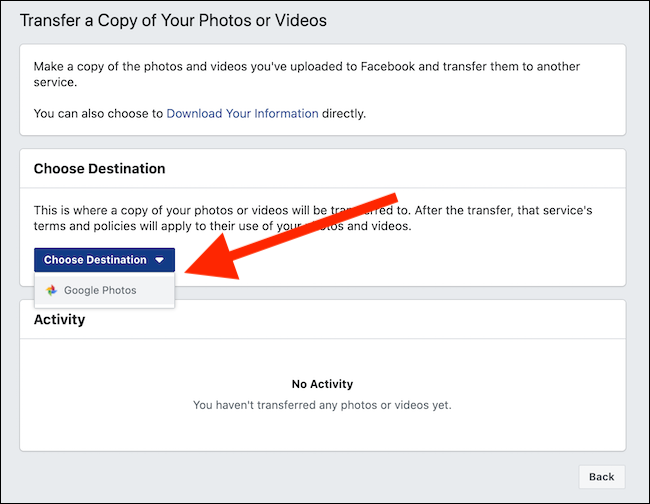650x504 pixels.
Task: Click the 'You can also choose to' text
Action: [x=98, y=114]
